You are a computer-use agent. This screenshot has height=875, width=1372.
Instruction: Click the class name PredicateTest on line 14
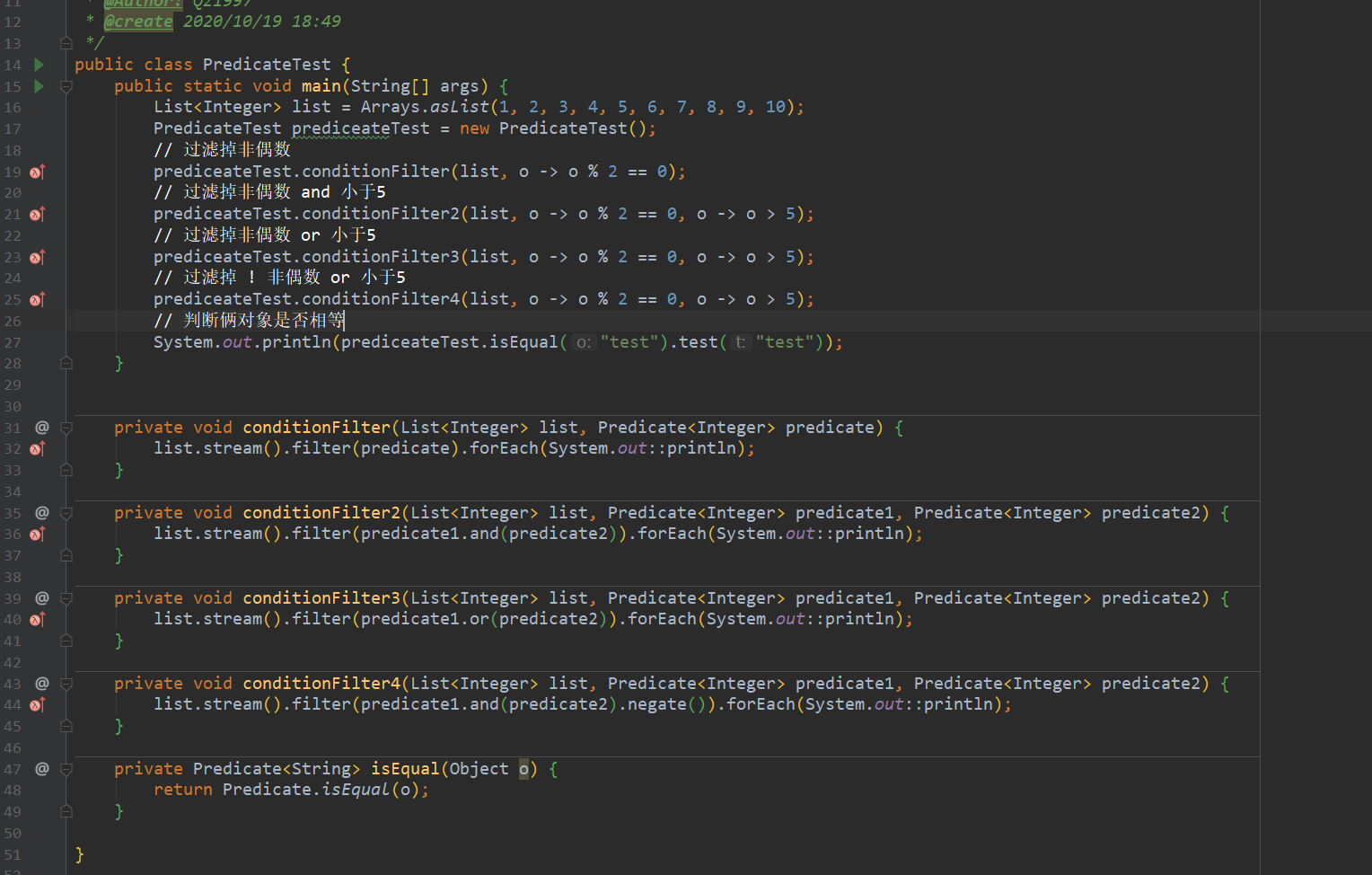pos(267,65)
